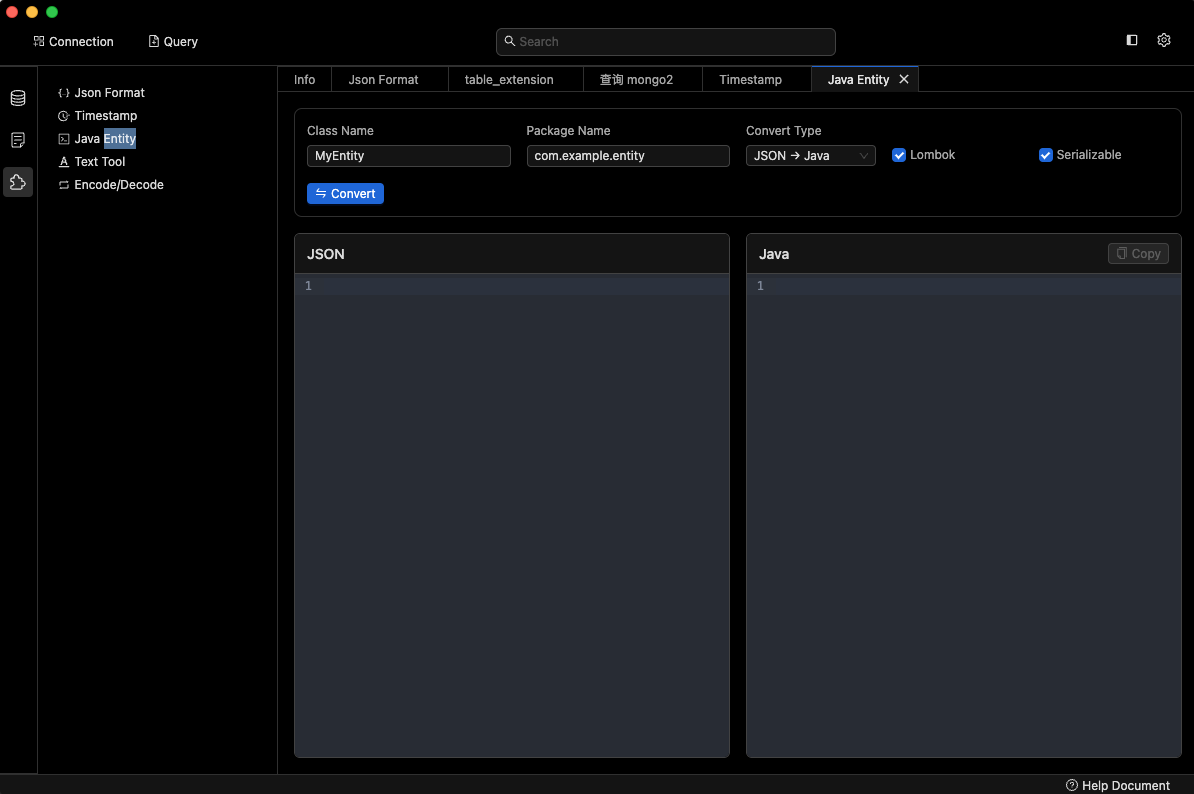The width and height of the screenshot is (1194, 794).
Task: Disable the Serializable option
Action: point(1046,155)
